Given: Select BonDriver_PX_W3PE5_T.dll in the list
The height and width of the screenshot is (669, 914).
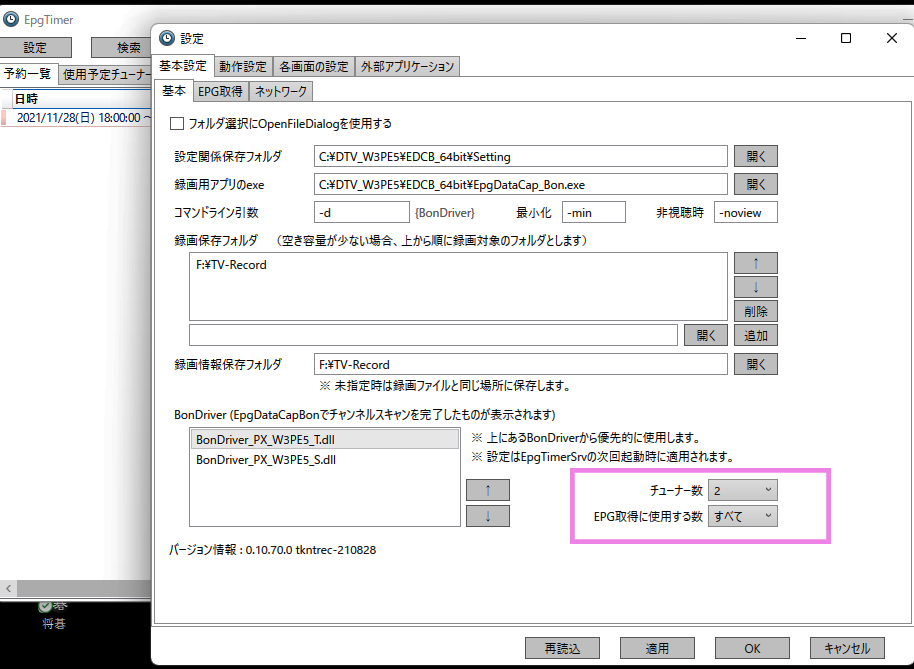Looking at the screenshot, I should pos(325,439).
